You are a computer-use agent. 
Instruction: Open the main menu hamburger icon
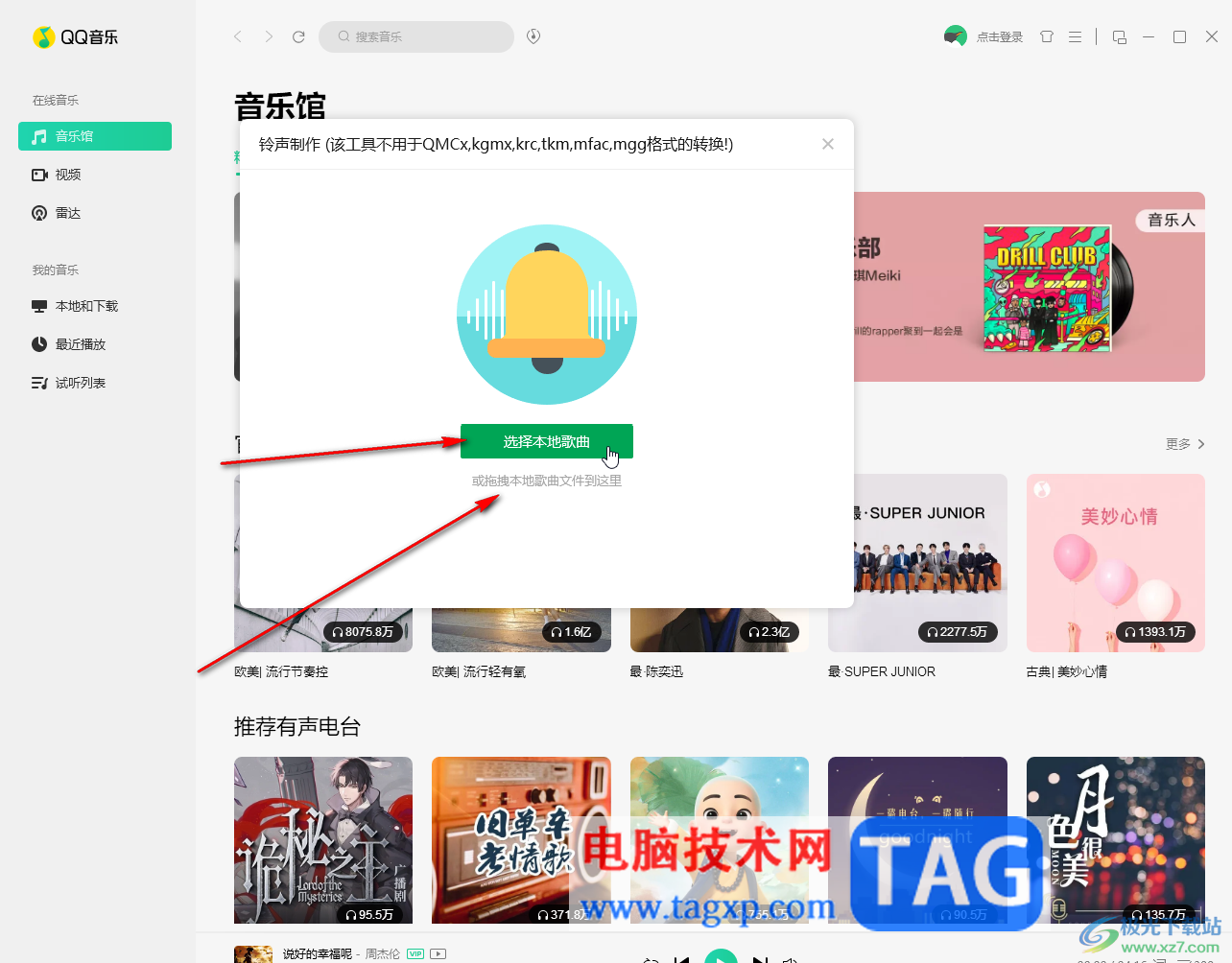tap(1075, 36)
